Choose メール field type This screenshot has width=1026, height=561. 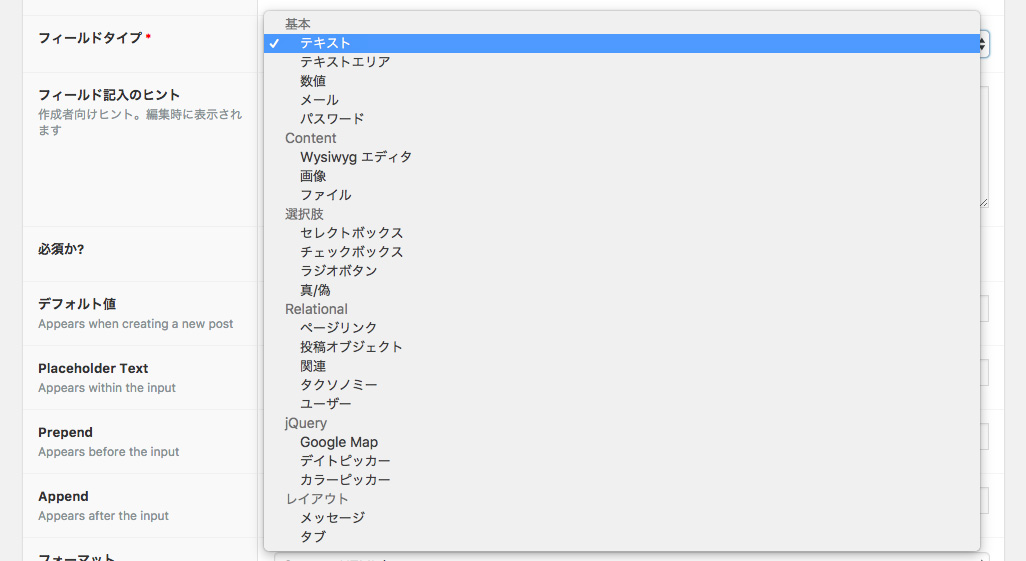pos(622,100)
